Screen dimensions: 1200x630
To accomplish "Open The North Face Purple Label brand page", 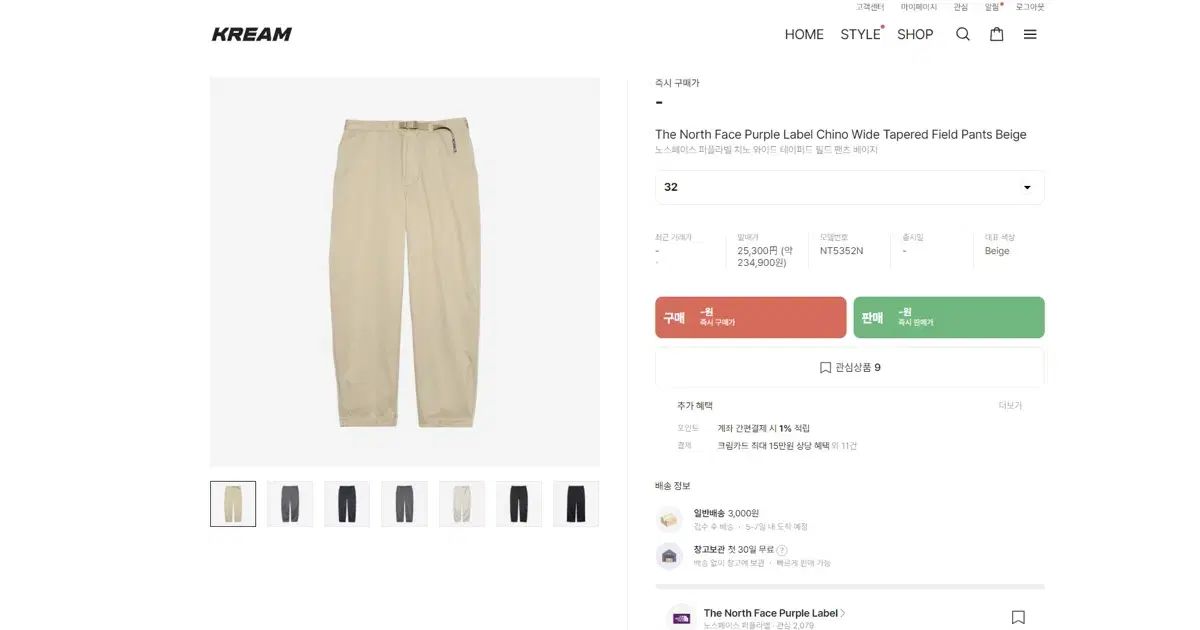I will pos(772,613).
